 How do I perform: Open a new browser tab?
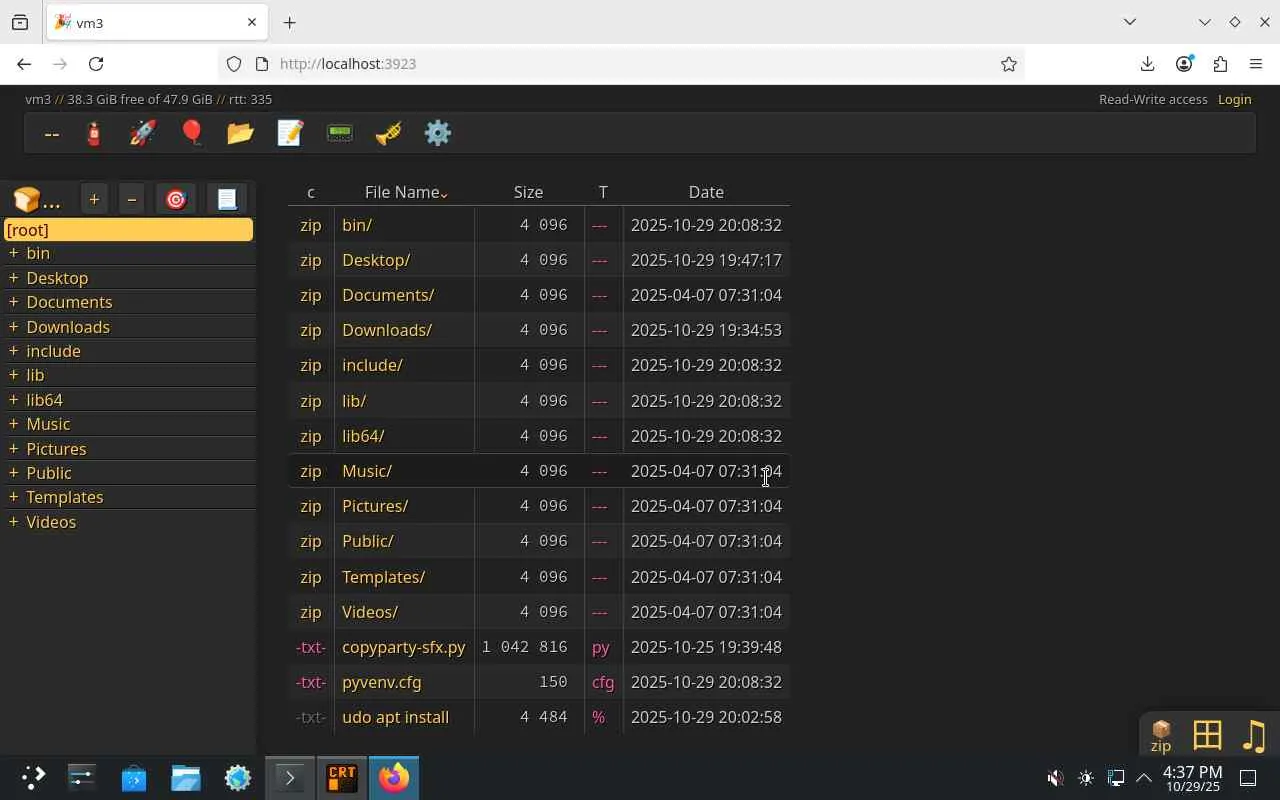click(x=289, y=22)
